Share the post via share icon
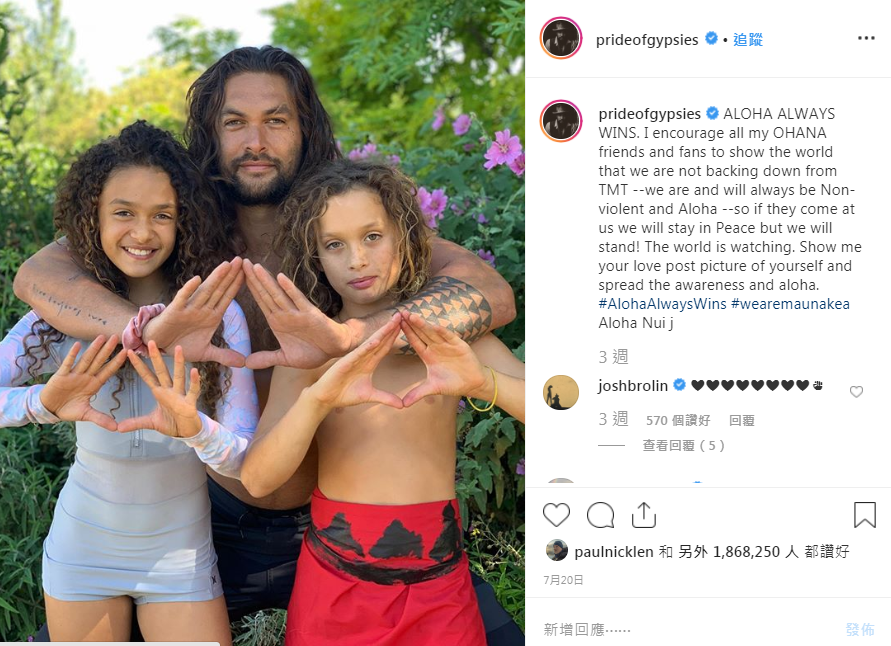This screenshot has width=891, height=646. coord(644,515)
